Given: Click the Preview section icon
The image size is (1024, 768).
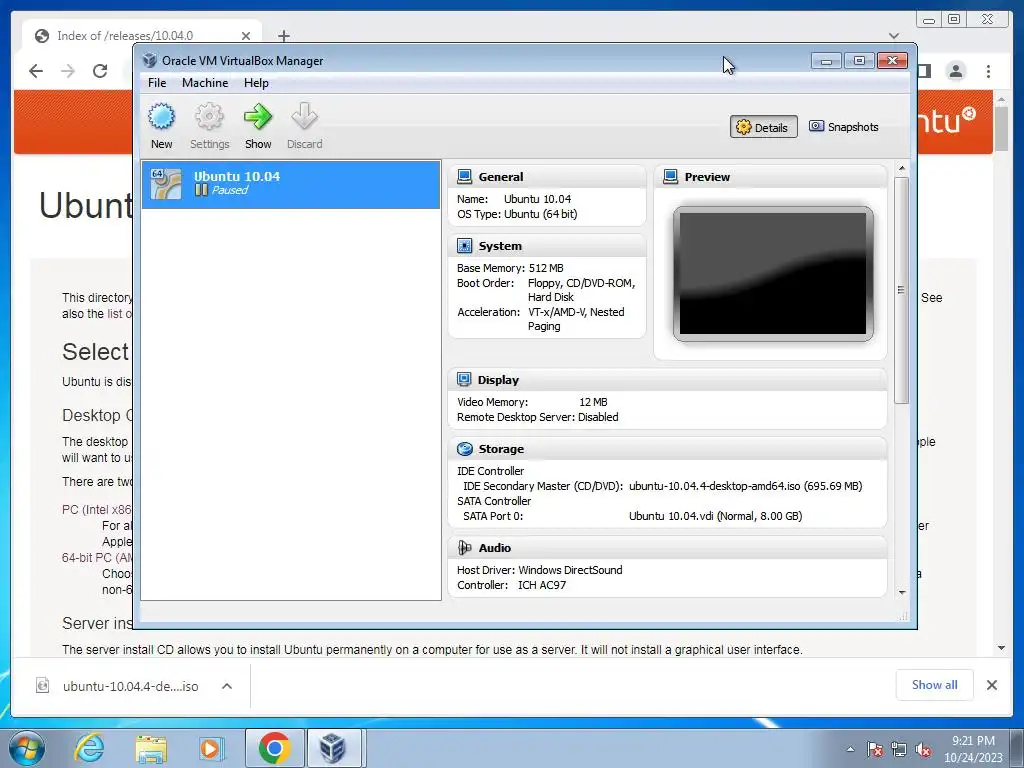Looking at the screenshot, I should 670,176.
